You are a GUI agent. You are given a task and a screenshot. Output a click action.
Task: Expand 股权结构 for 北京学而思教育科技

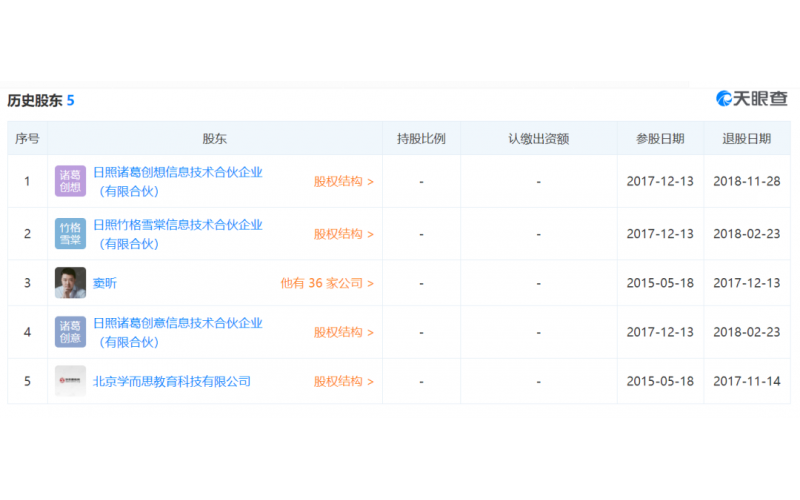343,381
